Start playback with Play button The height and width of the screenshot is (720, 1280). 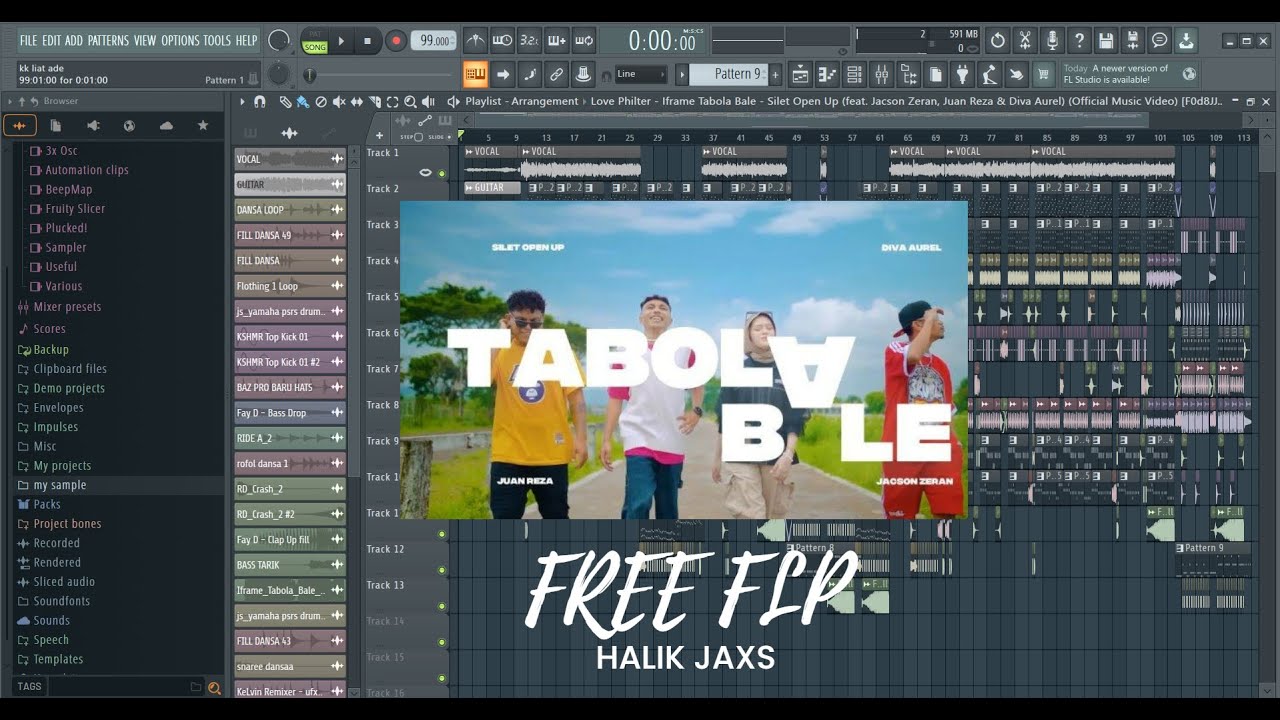click(341, 41)
